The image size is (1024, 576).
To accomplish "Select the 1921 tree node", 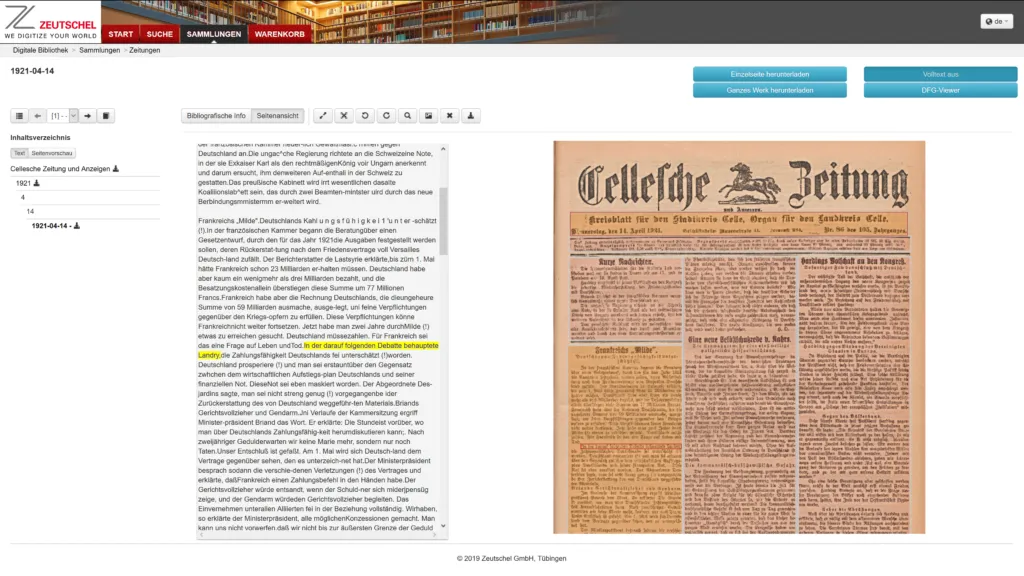I will coord(23,183).
